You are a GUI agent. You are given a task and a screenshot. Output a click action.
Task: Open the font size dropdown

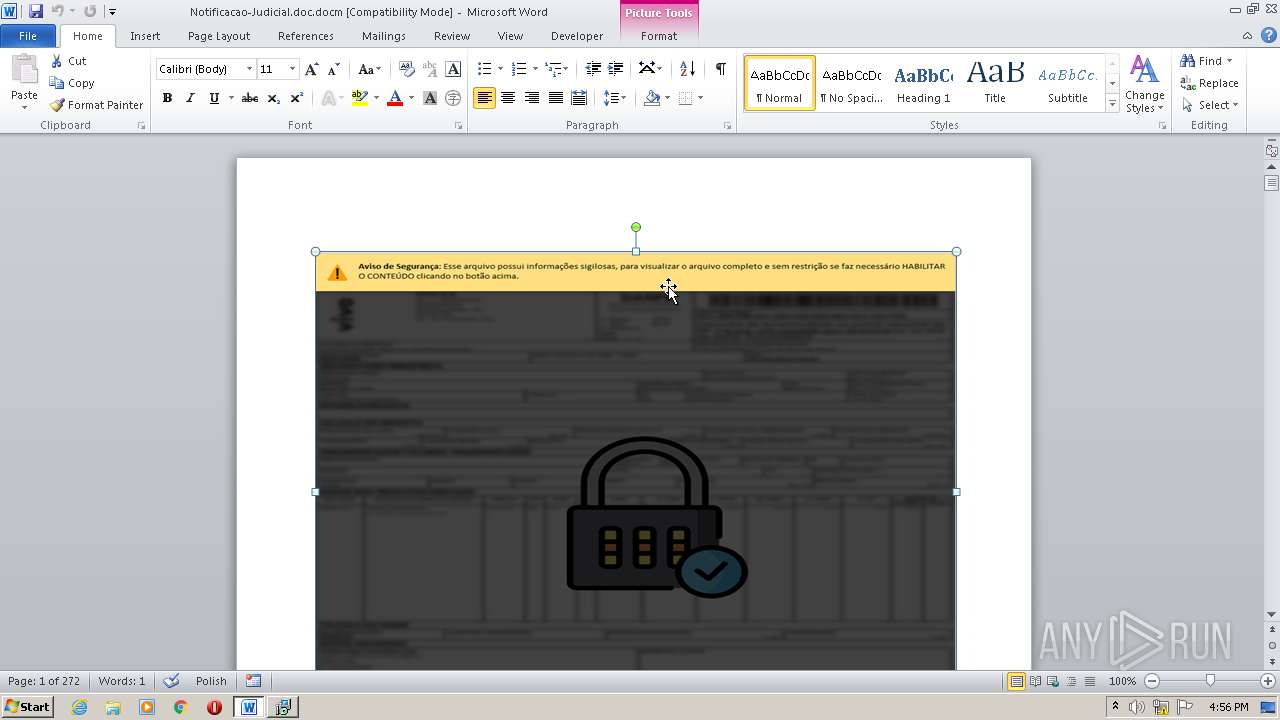[292, 69]
